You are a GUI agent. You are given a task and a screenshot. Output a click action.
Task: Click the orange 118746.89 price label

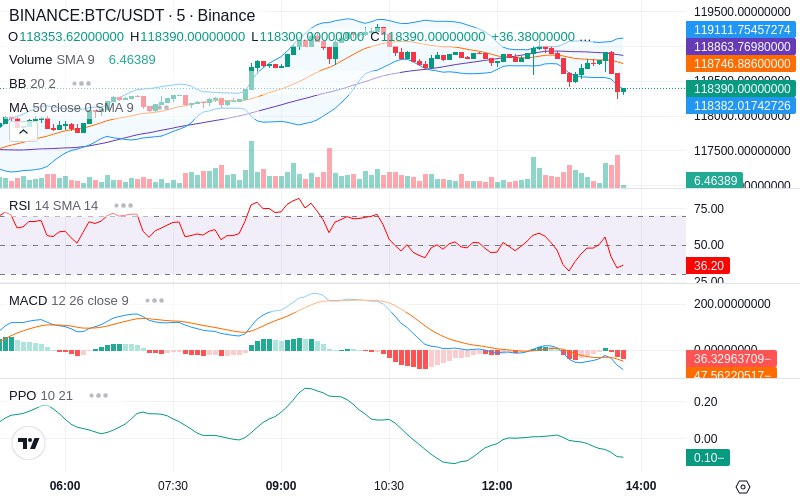pyautogui.click(x=741, y=64)
